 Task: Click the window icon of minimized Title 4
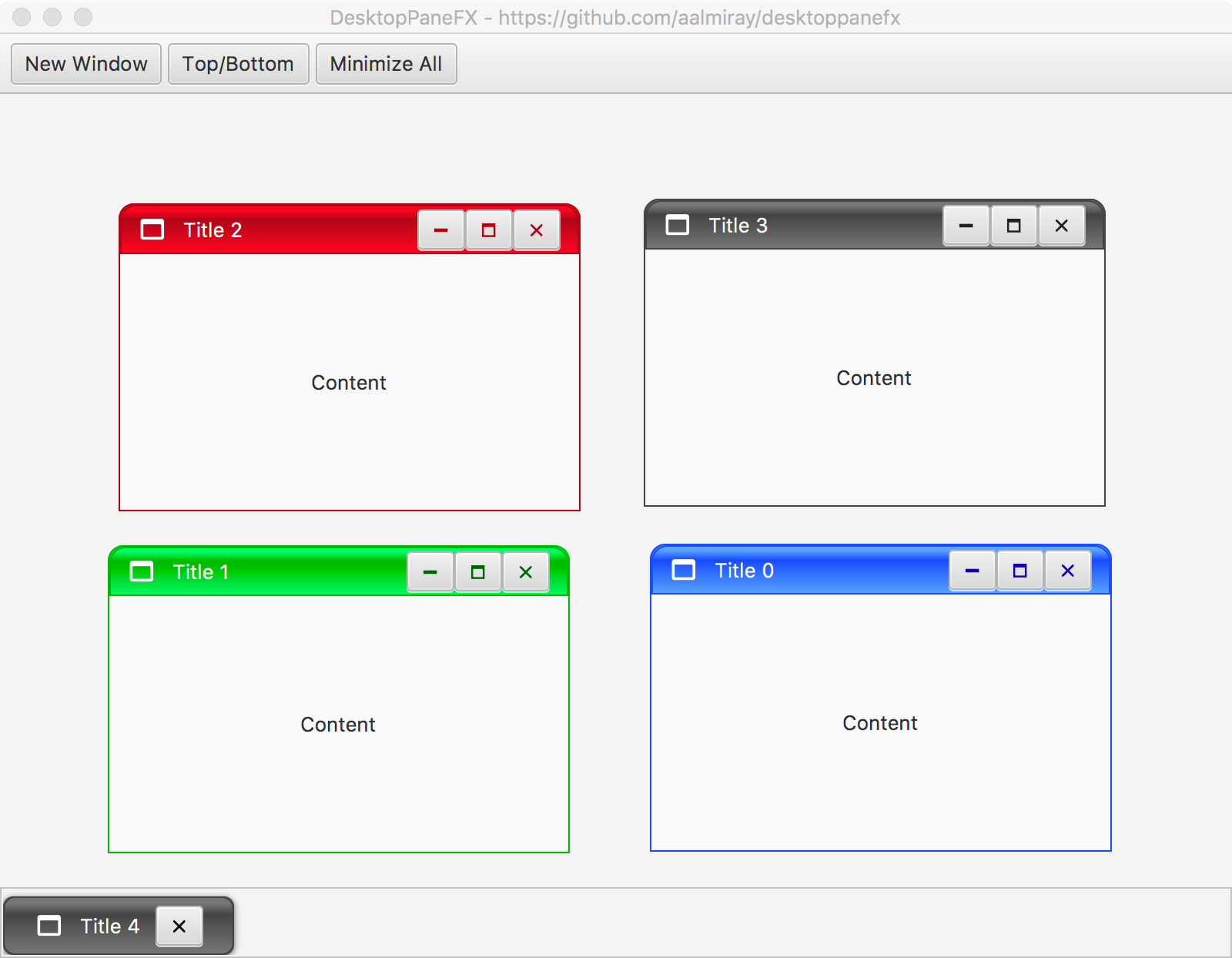pyautogui.click(x=49, y=926)
